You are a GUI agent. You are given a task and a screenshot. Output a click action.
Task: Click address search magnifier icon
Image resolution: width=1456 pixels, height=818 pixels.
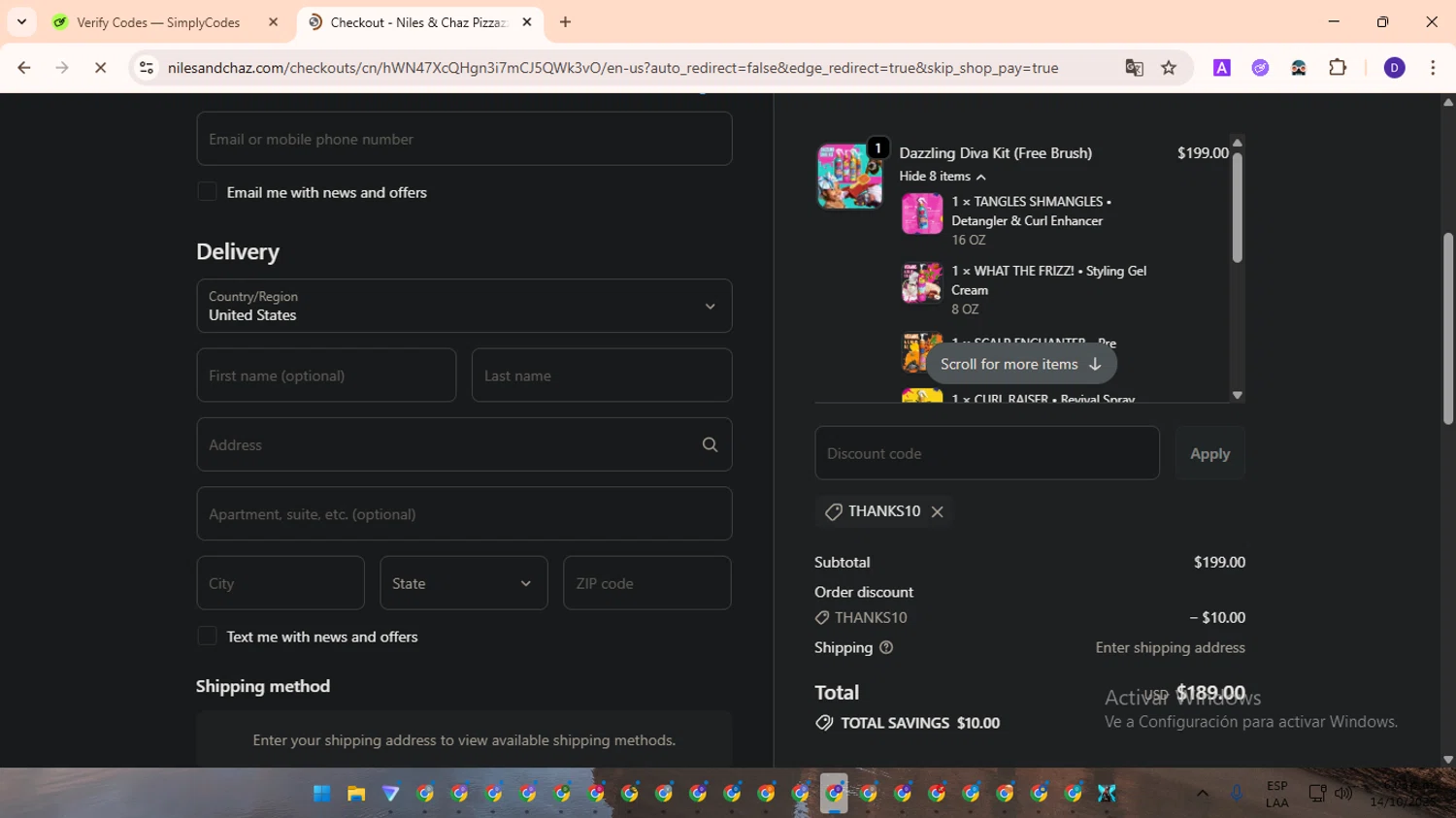710,444
